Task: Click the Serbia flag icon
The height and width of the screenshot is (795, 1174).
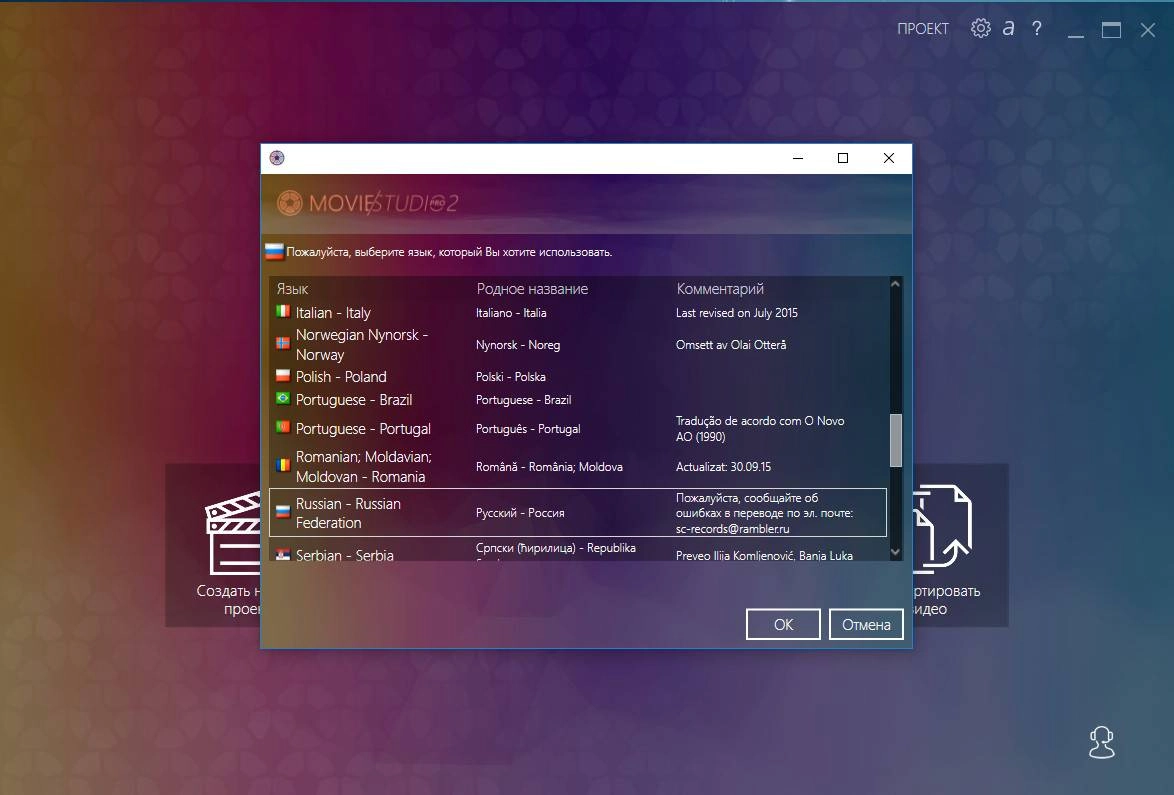Action: (283, 555)
